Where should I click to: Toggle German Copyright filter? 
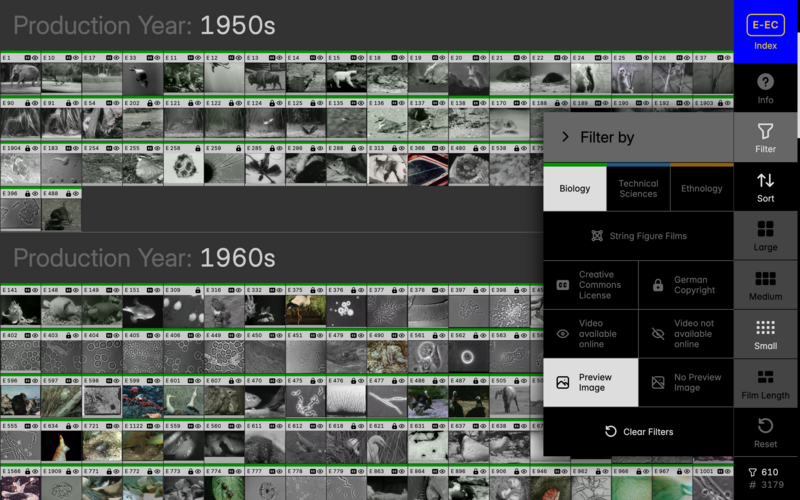686,285
